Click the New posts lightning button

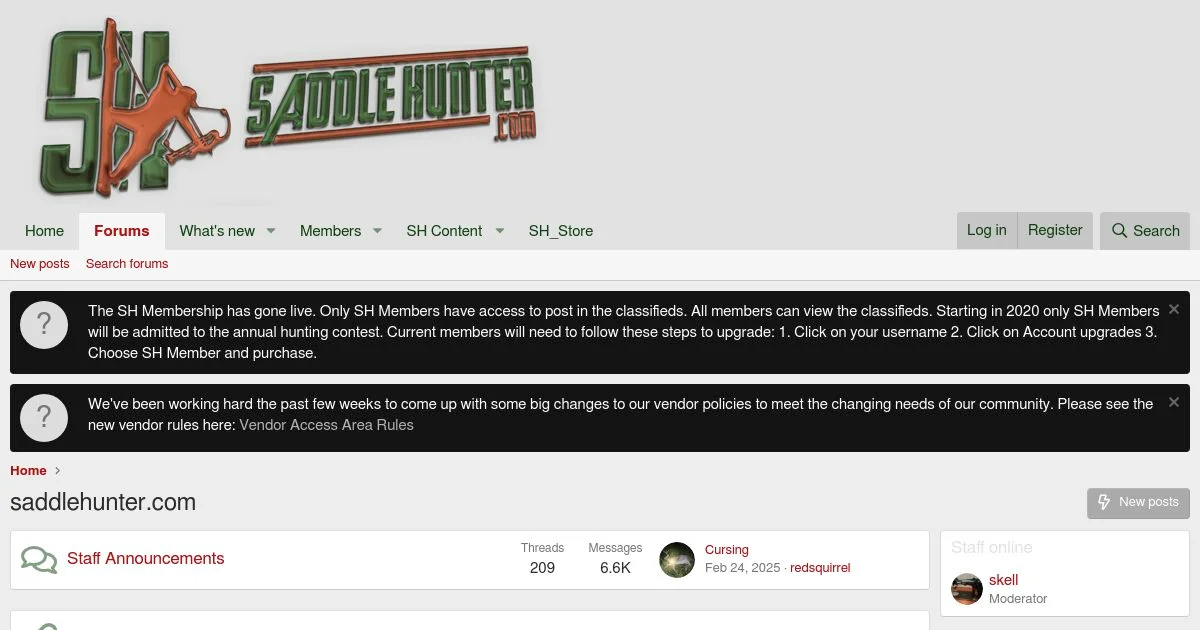[1138, 503]
